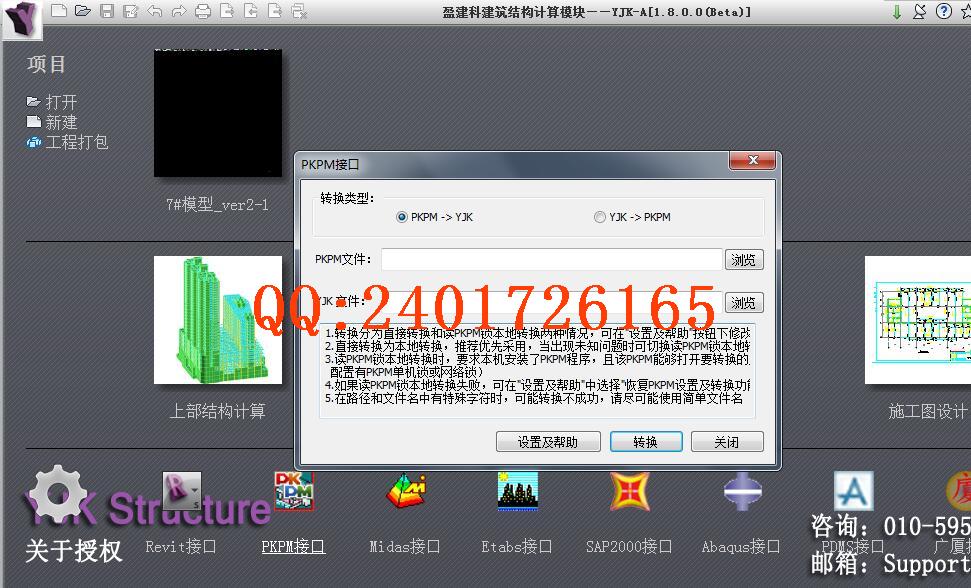The image size is (971, 588).
Task: Click the PDMS blue letter A icon
Action: pyautogui.click(x=853, y=491)
